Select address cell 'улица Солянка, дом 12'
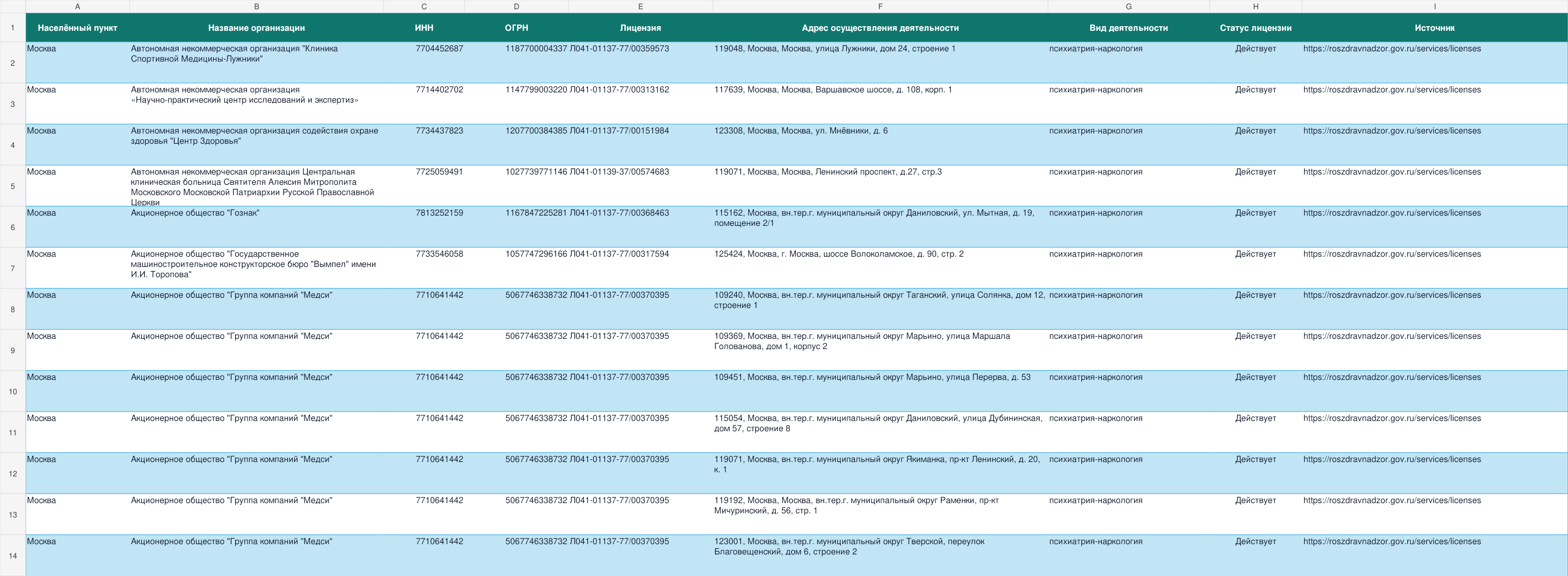This screenshot has height=576, width=1568. 880,310
